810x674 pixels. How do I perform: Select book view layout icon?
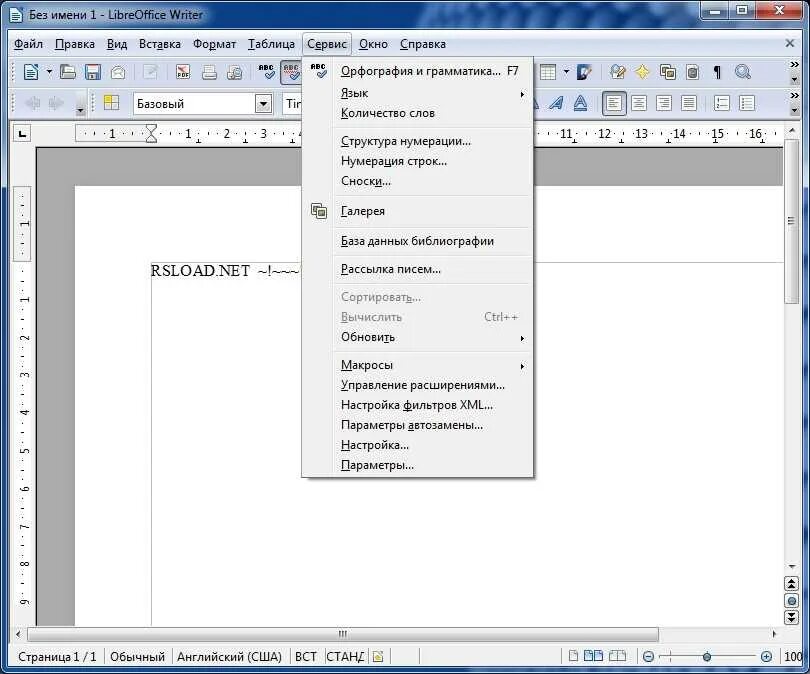coord(617,656)
